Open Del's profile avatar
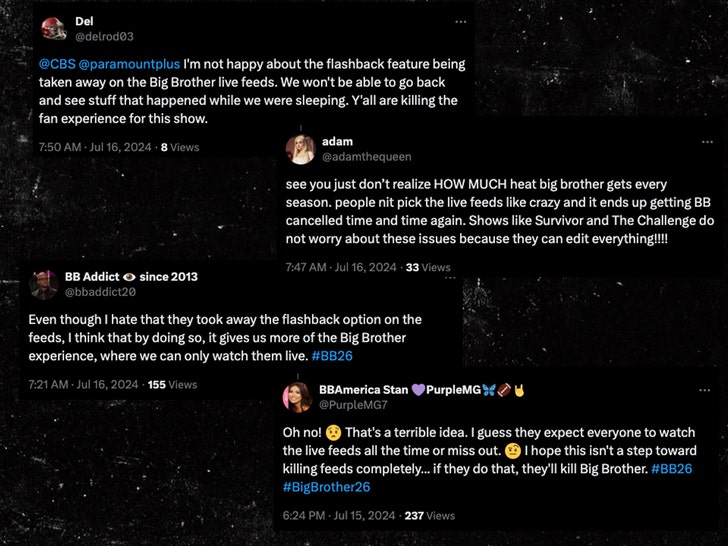 coord(54,28)
